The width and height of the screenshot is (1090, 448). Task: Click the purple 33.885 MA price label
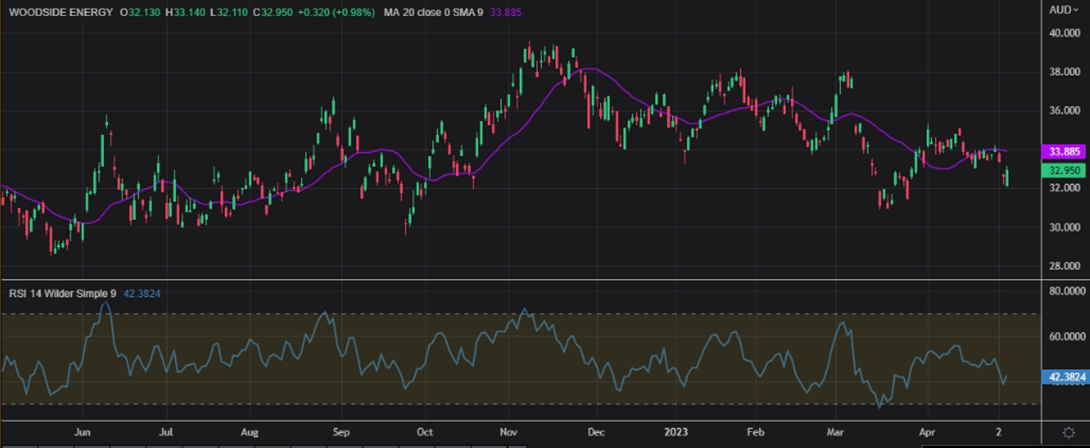click(x=1062, y=152)
